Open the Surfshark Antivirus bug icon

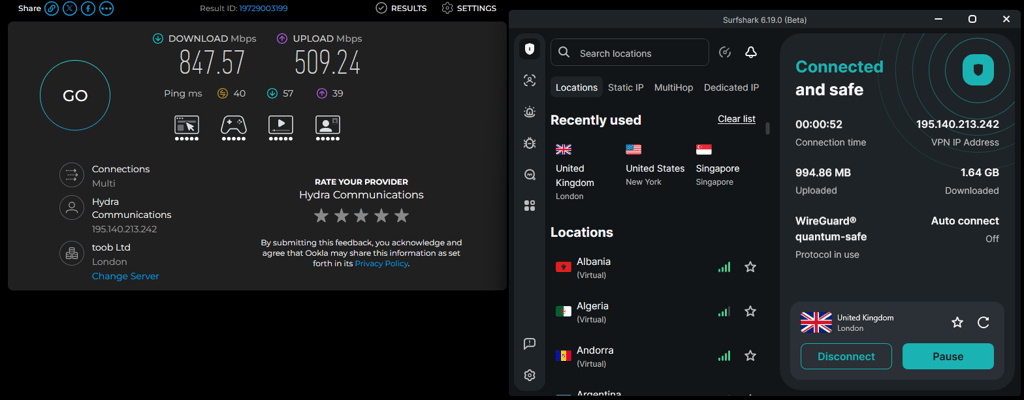pyautogui.click(x=530, y=143)
